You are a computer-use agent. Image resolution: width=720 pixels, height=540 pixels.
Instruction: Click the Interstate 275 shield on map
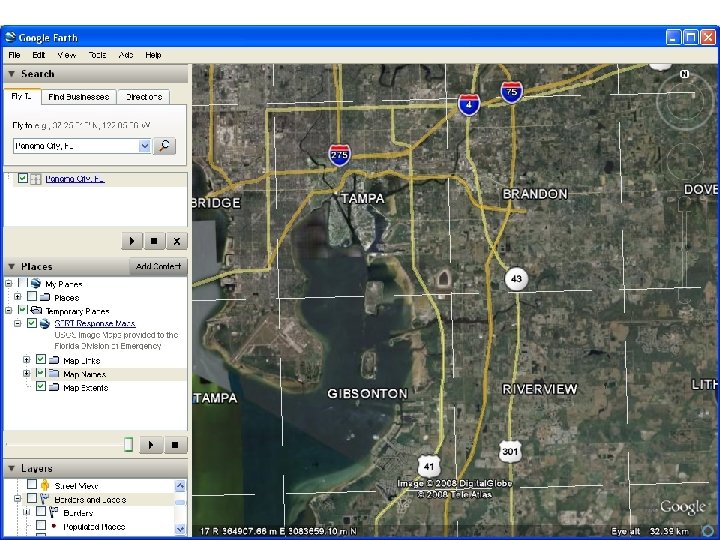click(340, 155)
